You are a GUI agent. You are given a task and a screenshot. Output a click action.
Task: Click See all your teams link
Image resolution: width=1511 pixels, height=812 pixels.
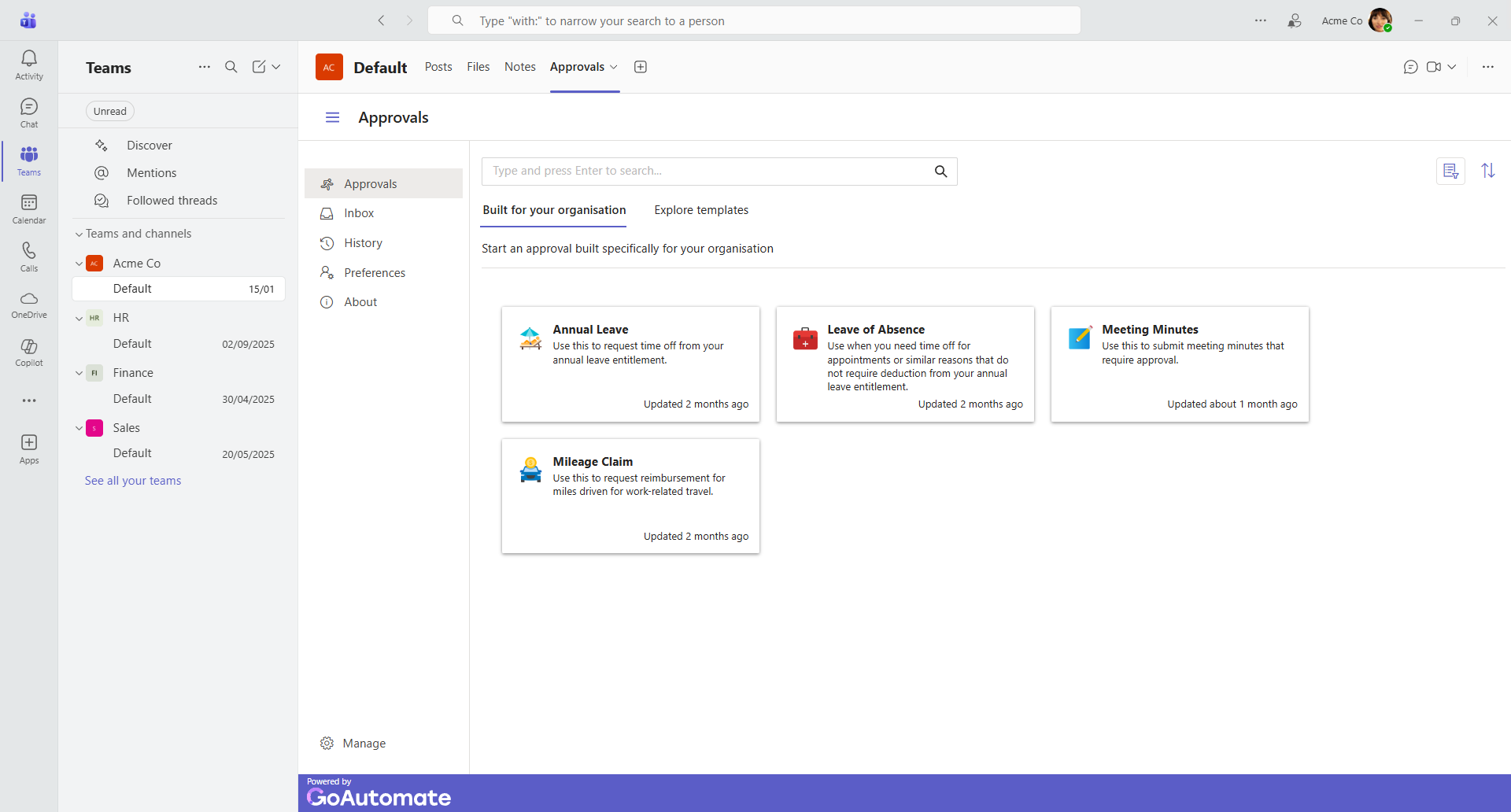click(x=133, y=481)
